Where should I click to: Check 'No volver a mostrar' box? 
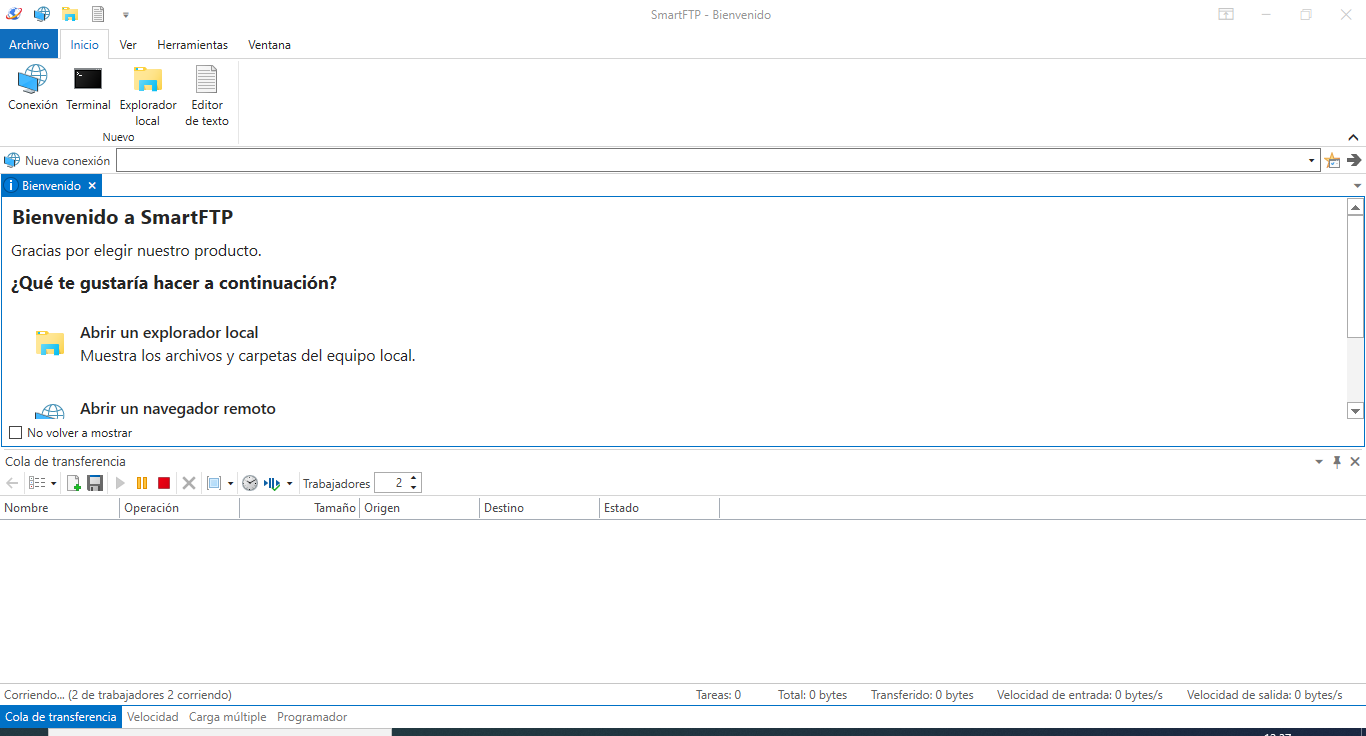15,433
